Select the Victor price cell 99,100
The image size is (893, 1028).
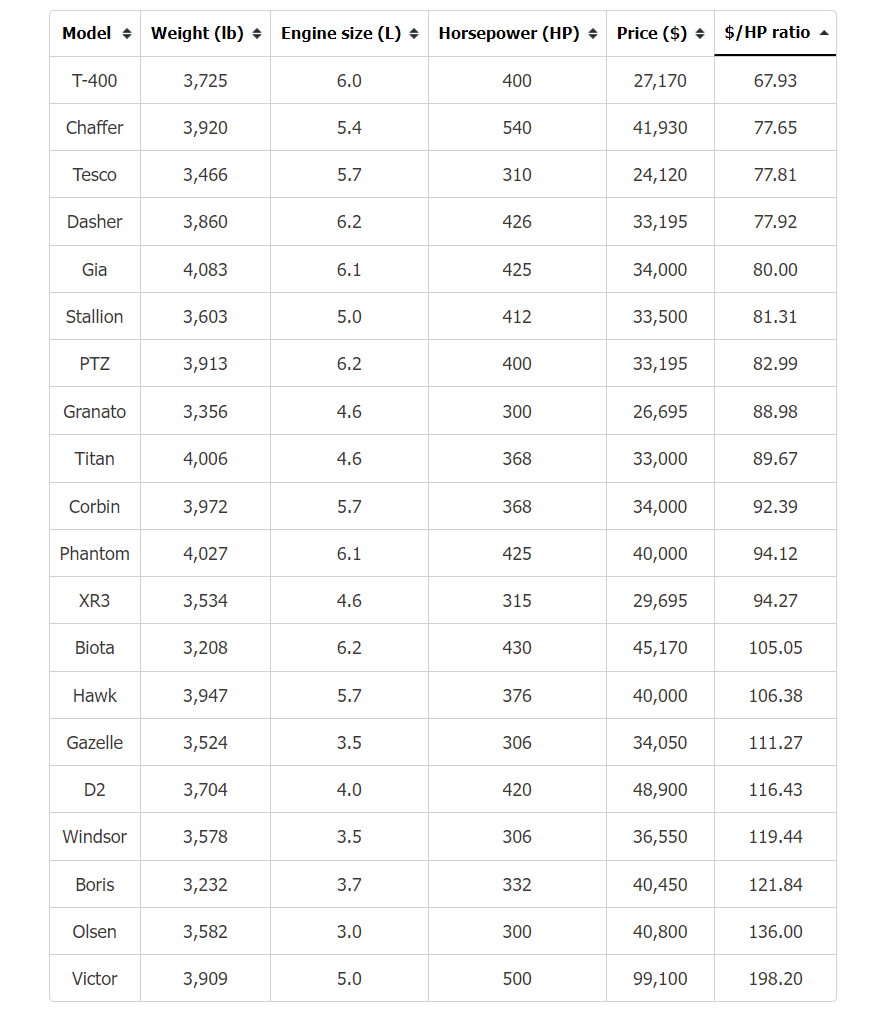click(x=660, y=978)
